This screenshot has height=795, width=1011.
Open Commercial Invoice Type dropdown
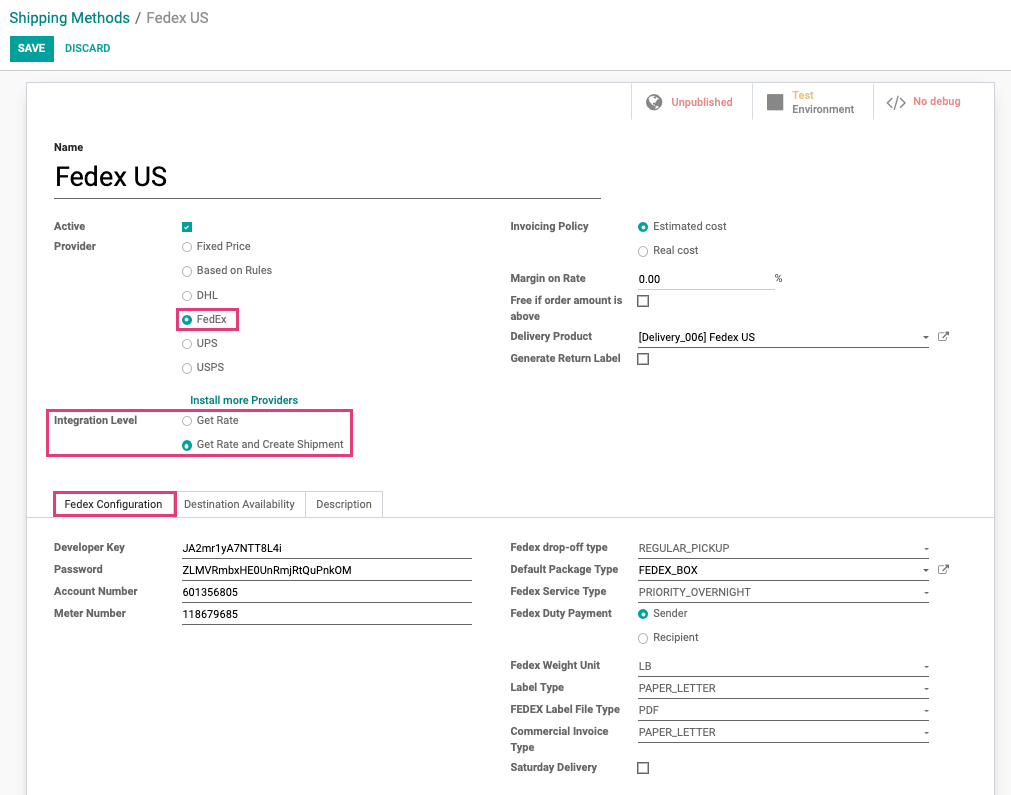tap(783, 732)
